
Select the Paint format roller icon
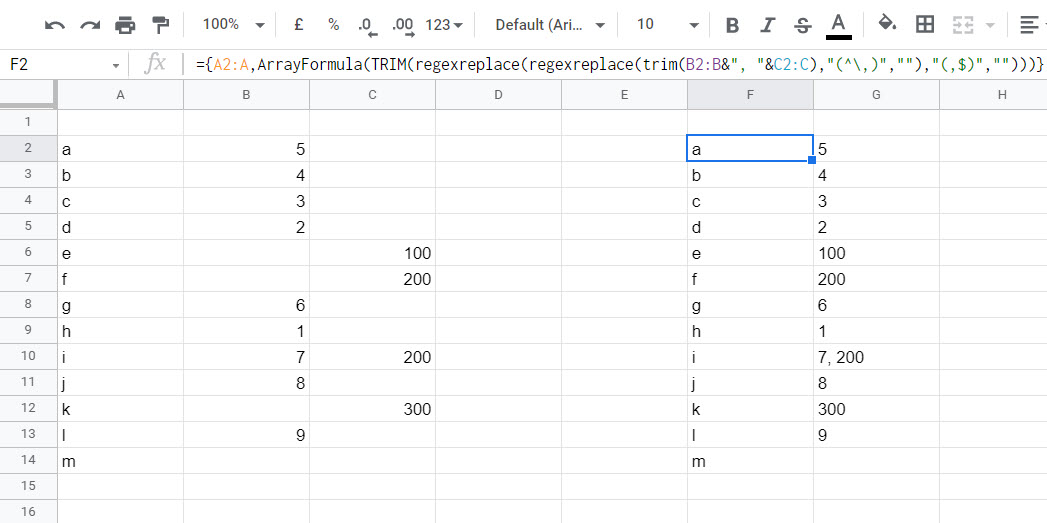[161, 25]
